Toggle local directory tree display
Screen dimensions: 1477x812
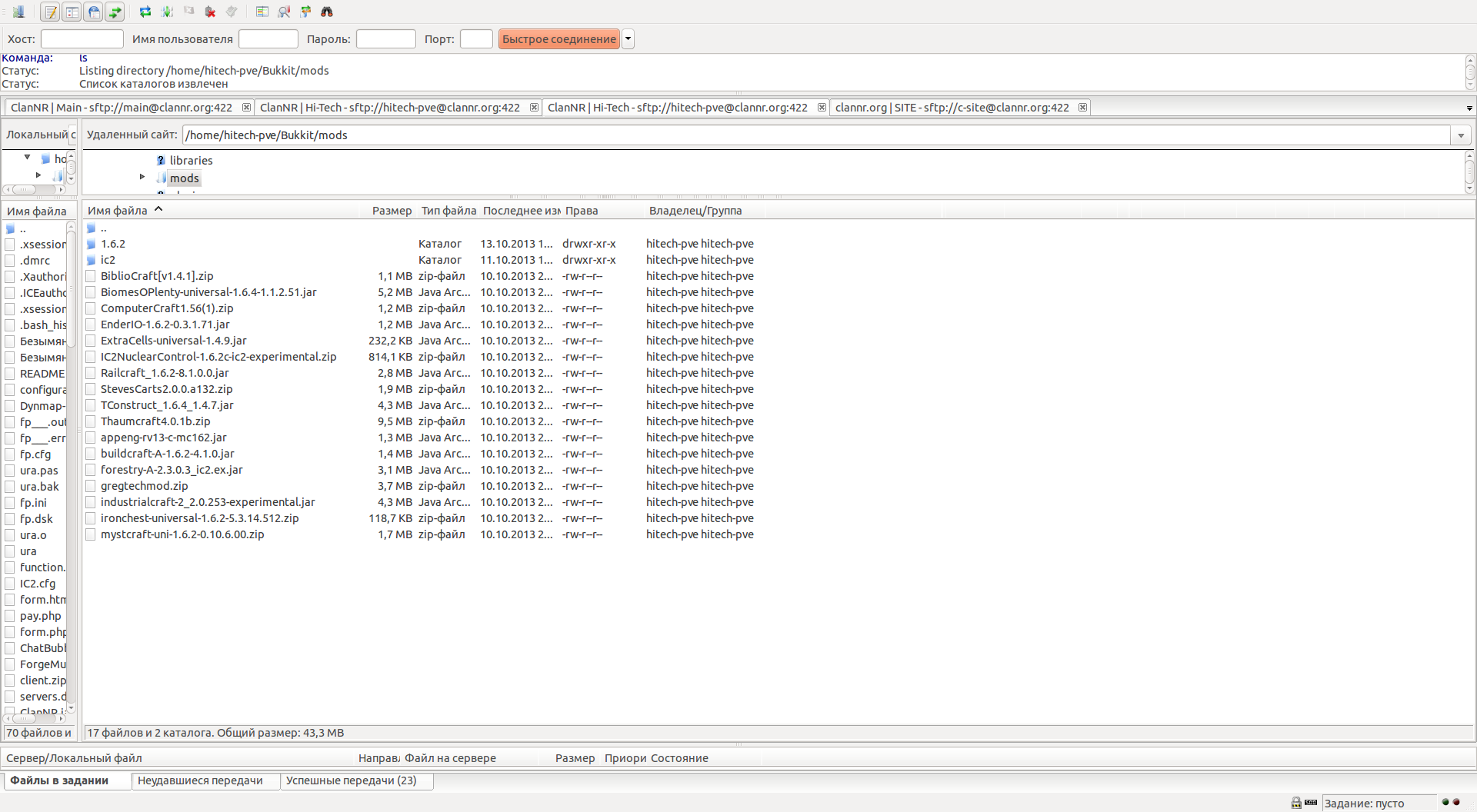point(72,12)
